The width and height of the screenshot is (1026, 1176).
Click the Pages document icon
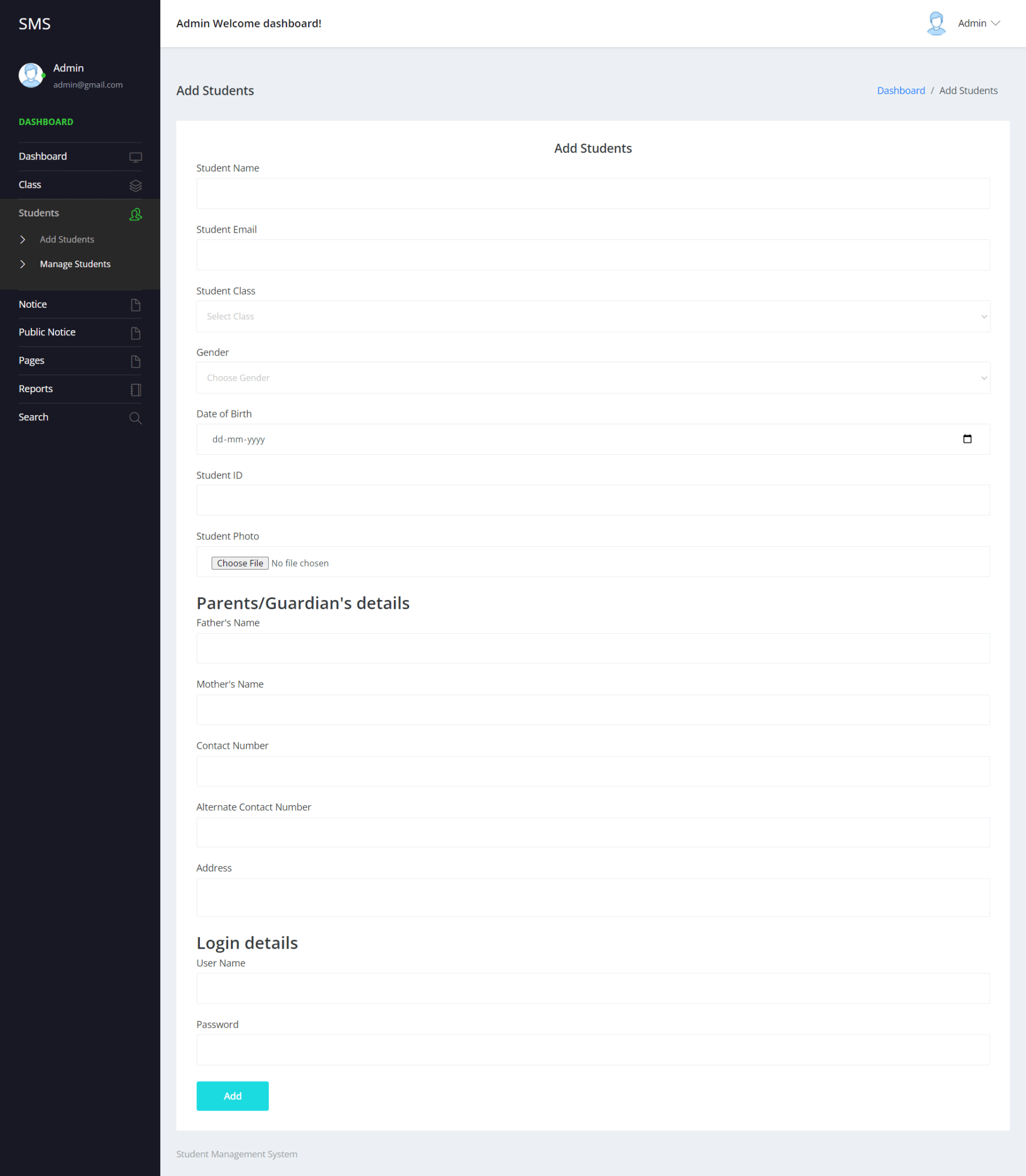click(x=135, y=361)
